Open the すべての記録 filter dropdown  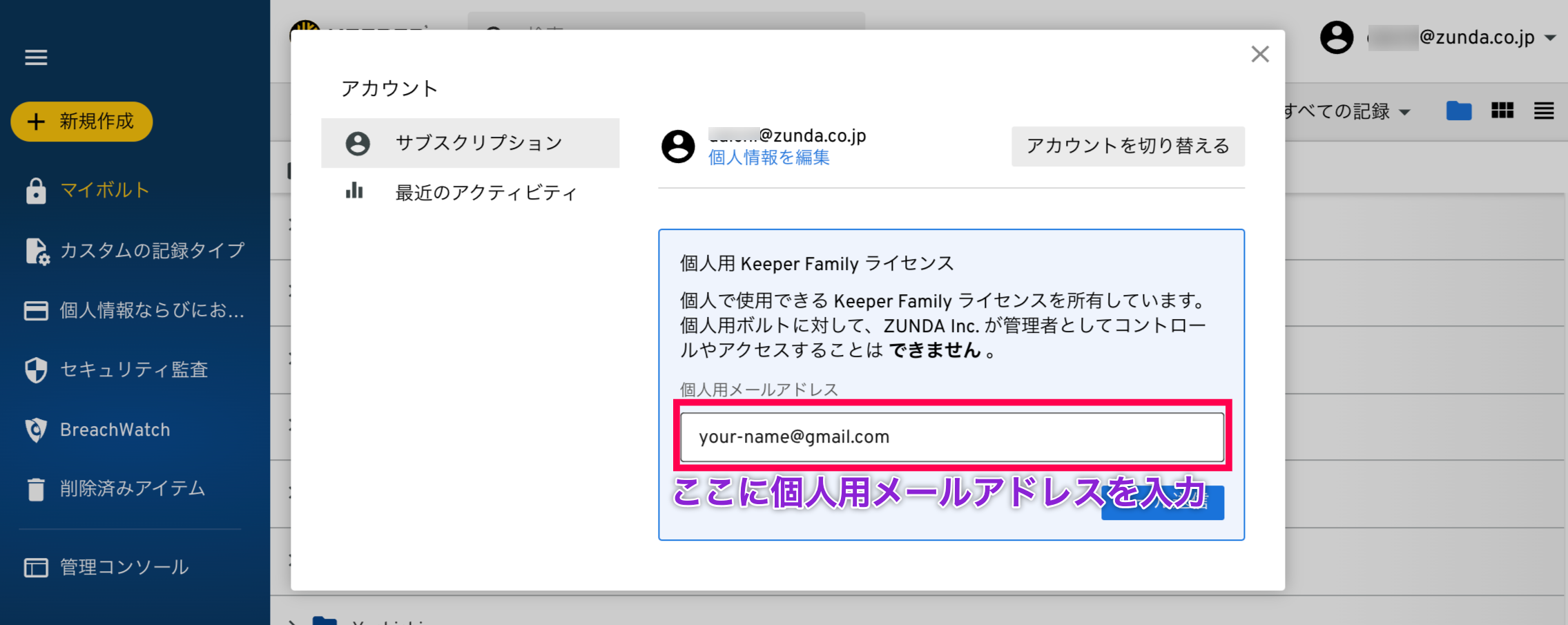(x=1346, y=111)
